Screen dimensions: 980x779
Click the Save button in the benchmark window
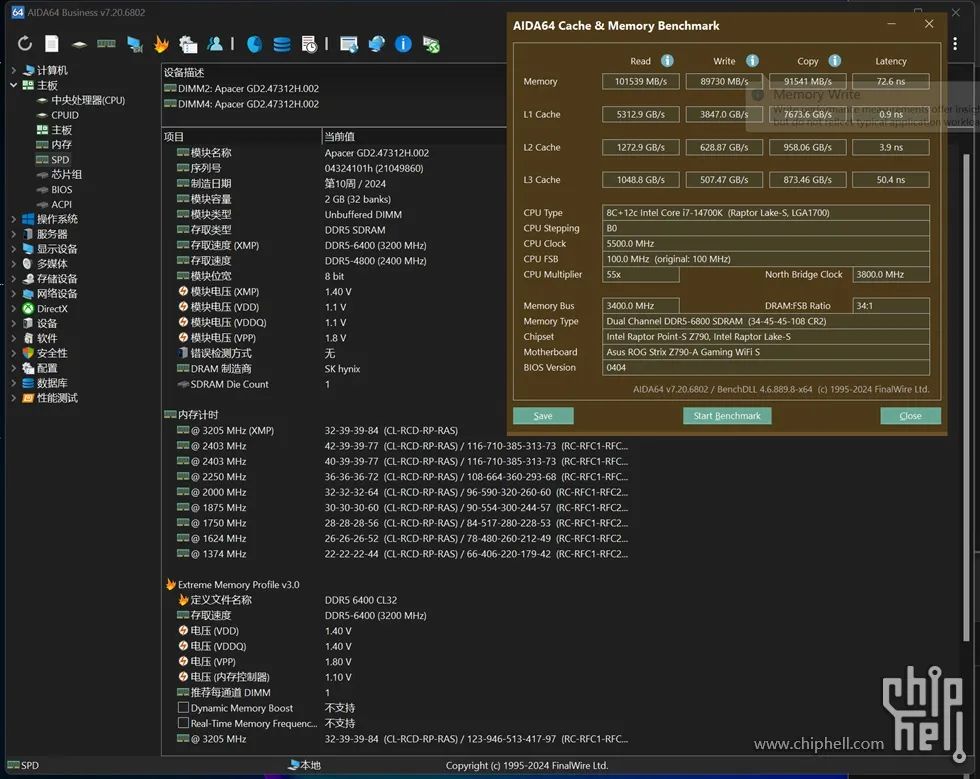pyautogui.click(x=543, y=416)
